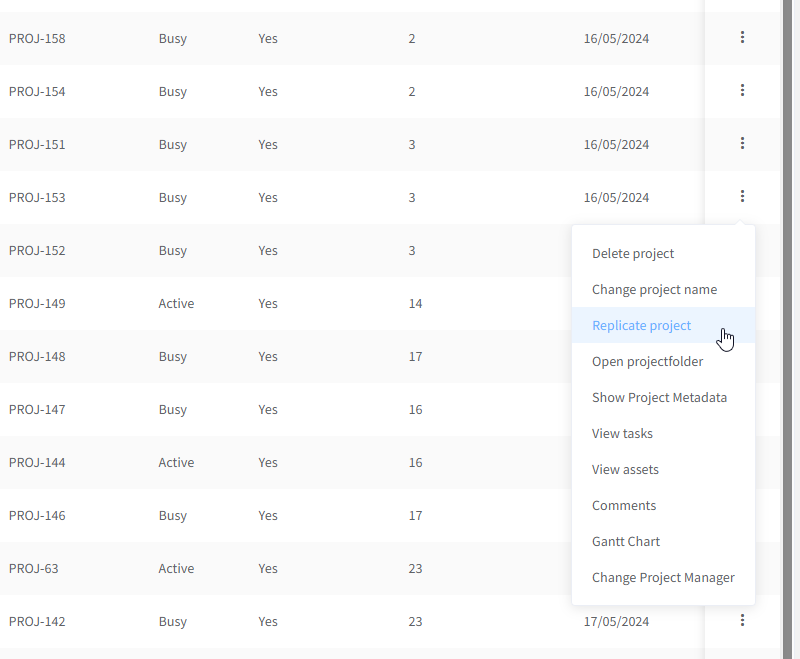
Task: Click the PROJ-149 project name
Action: pyautogui.click(x=37, y=304)
